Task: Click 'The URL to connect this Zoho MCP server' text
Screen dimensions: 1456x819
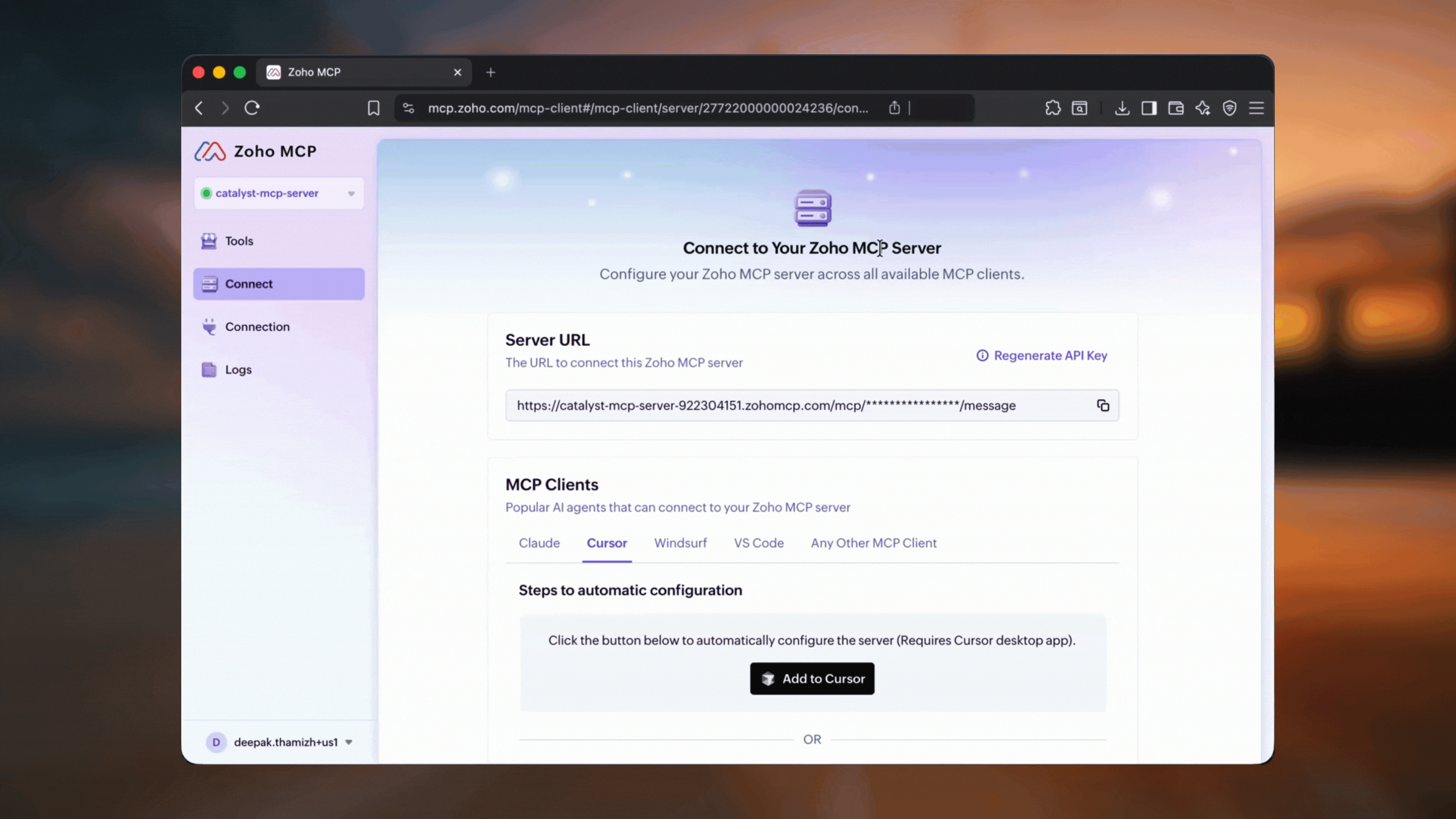Action: (x=624, y=363)
